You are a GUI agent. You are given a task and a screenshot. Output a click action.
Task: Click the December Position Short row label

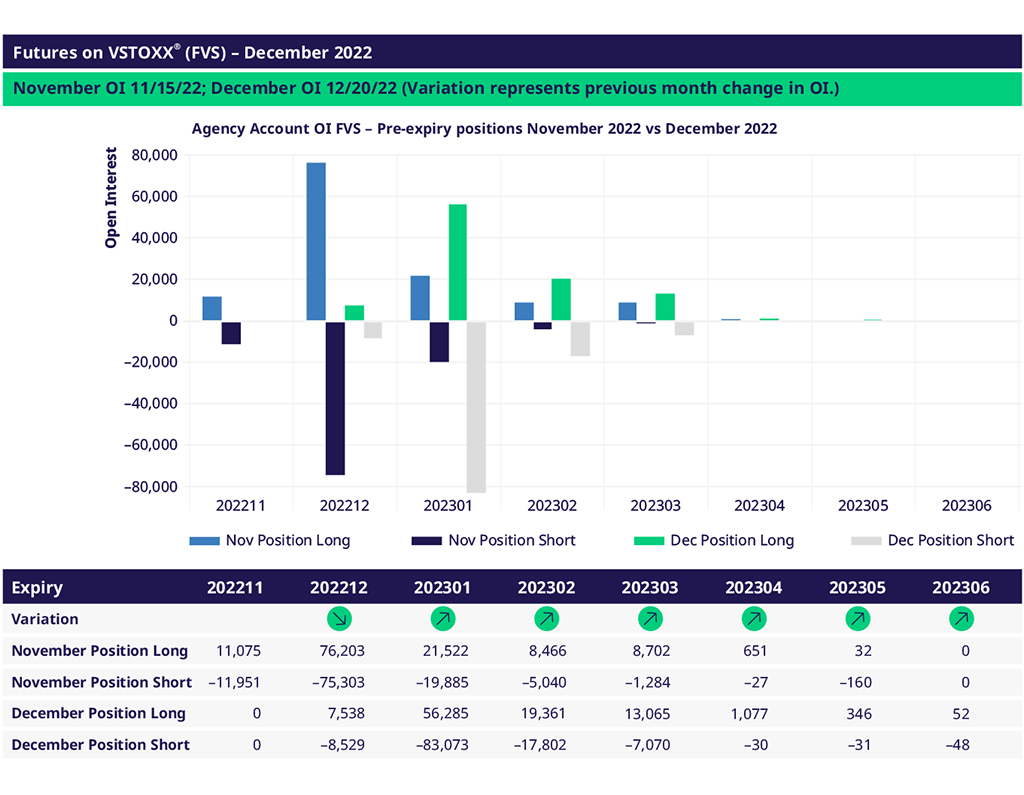(101, 745)
